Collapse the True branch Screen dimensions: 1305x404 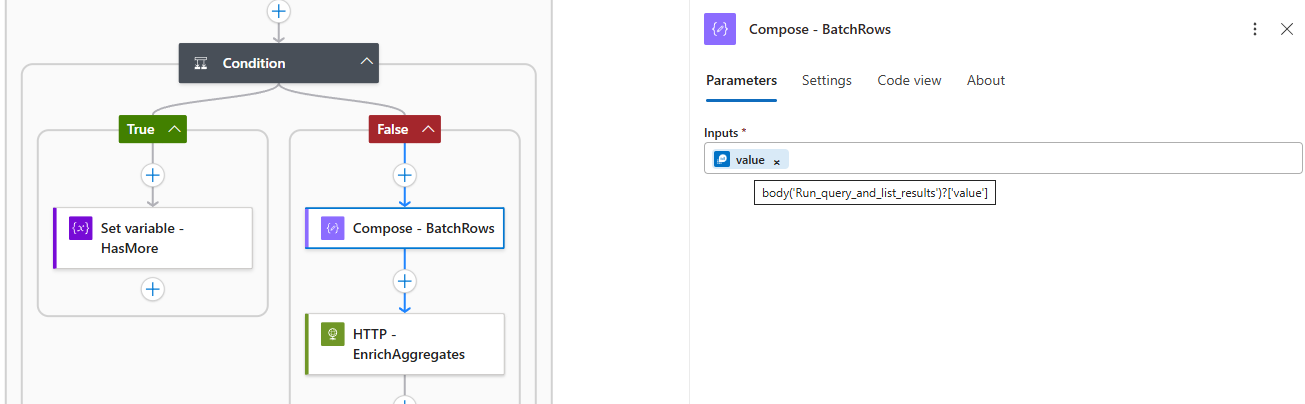(175, 129)
